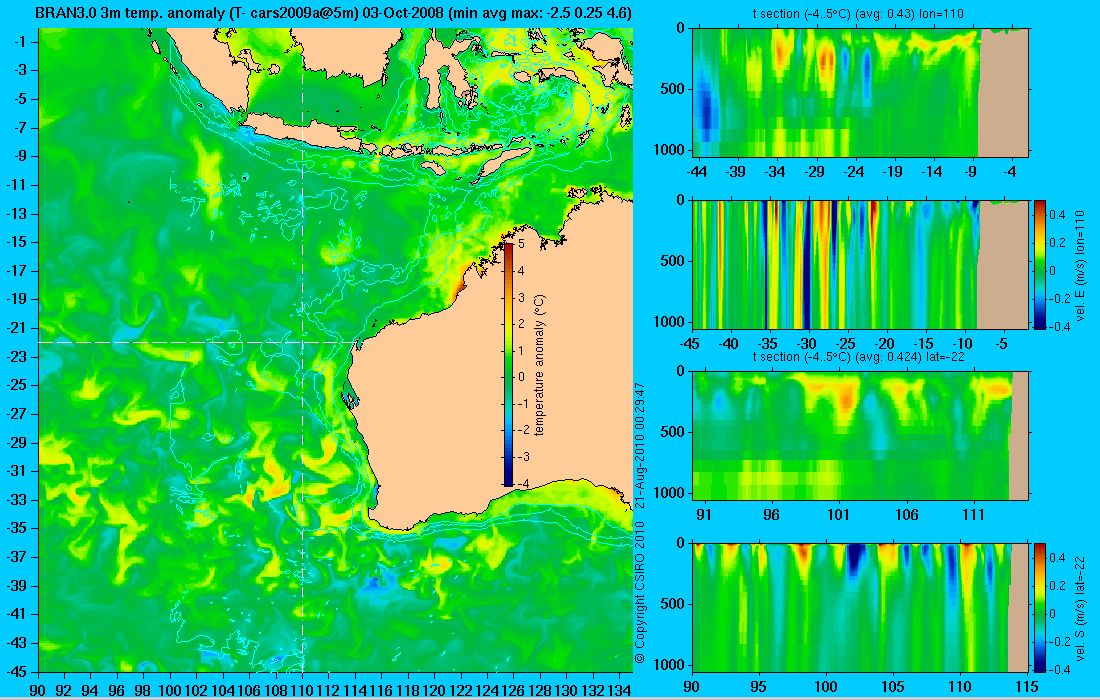The height and width of the screenshot is (700, 1100).
Task: Click the 't section ... lat=-22' panel title
Action: coord(859,357)
